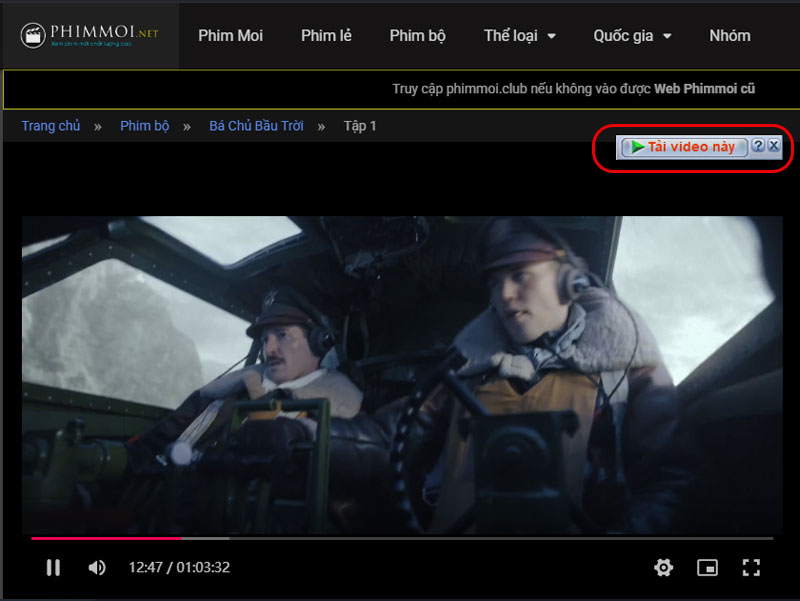Click the Phim bộ breadcrumb link
This screenshot has width=800, height=601.
(x=144, y=126)
